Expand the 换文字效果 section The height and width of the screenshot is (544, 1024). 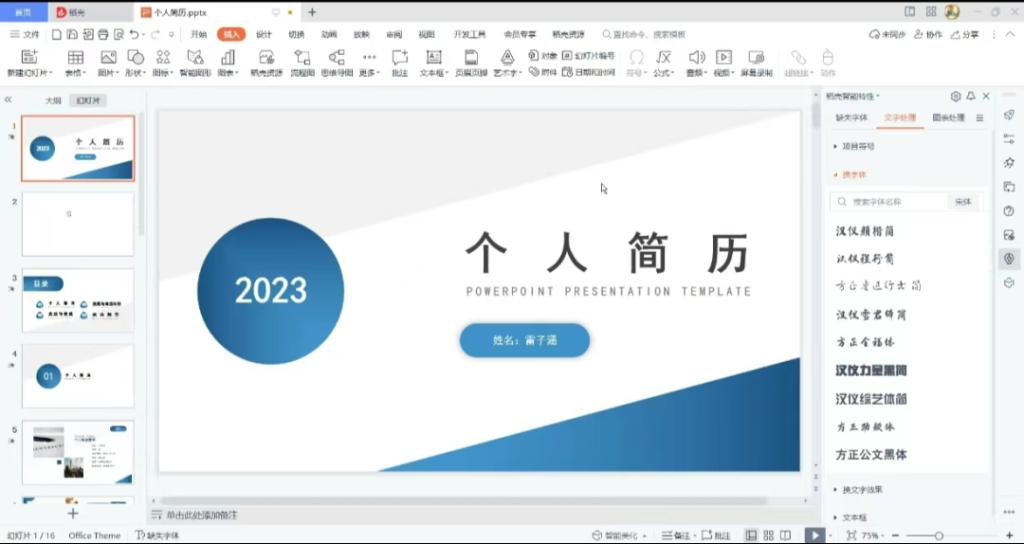click(861, 490)
